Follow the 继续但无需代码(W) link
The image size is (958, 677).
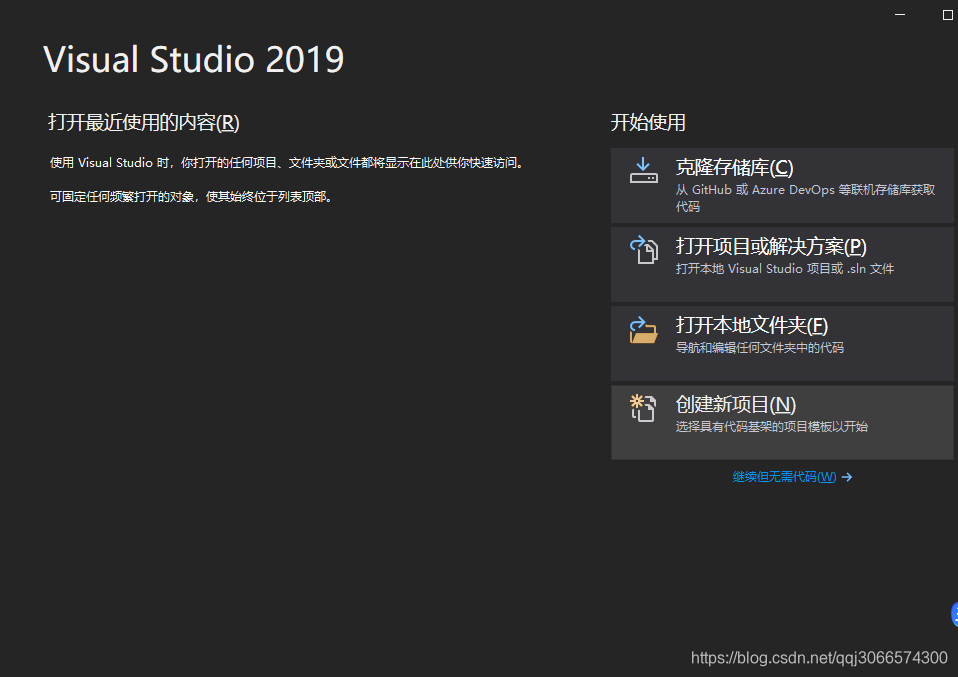(784, 477)
